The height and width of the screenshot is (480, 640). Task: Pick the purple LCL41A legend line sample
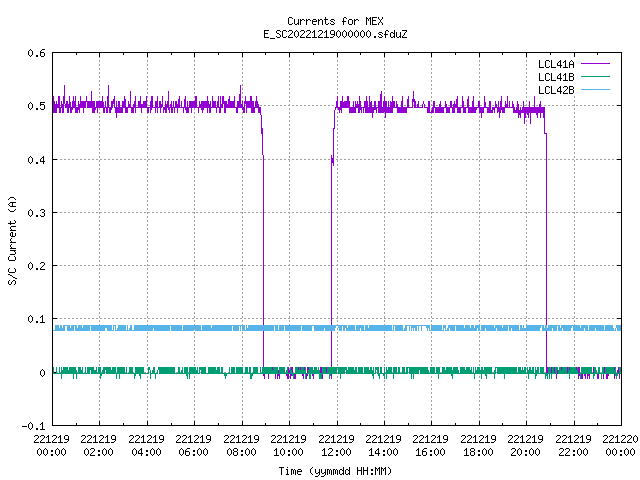(x=595, y=64)
